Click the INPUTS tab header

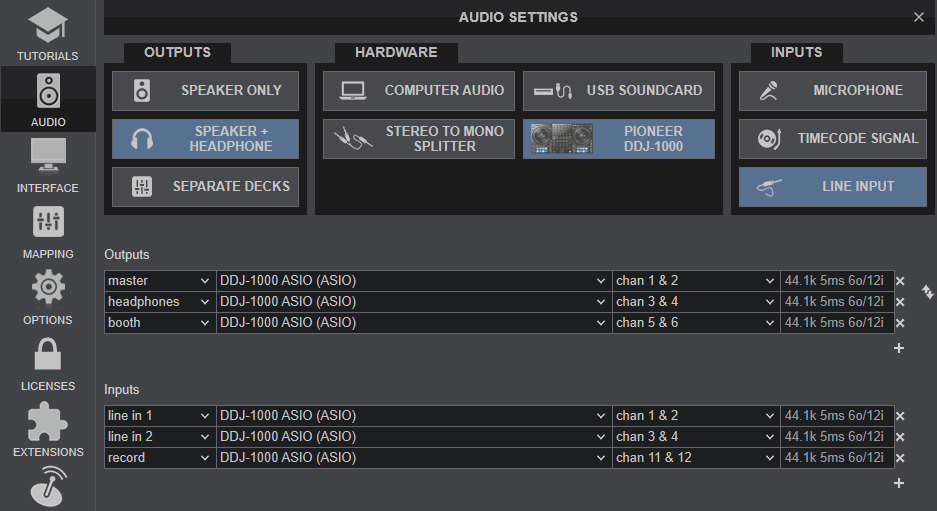point(797,53)
